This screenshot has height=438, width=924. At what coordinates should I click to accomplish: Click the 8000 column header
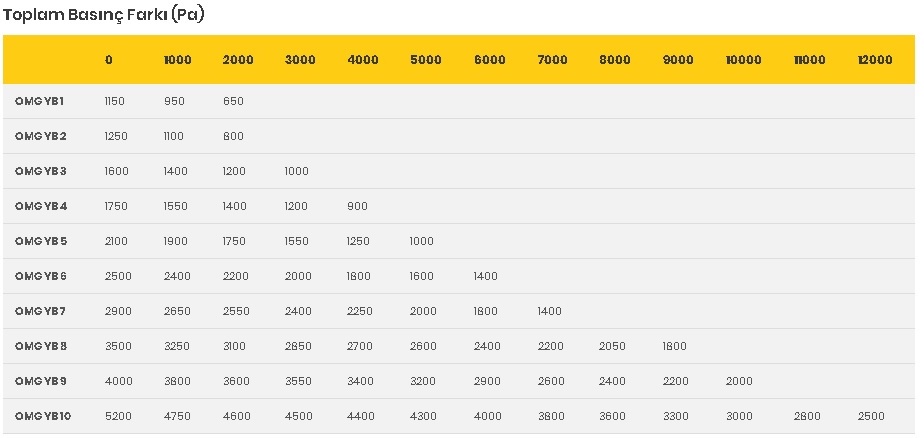point(615,60)
